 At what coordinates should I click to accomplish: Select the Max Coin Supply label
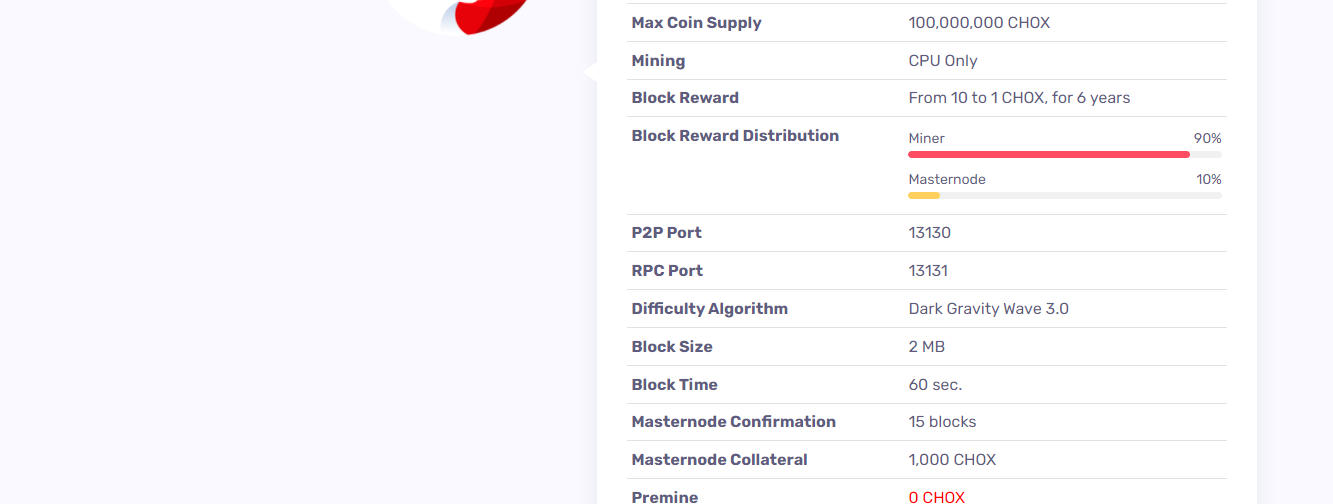(x=696, y=23)
